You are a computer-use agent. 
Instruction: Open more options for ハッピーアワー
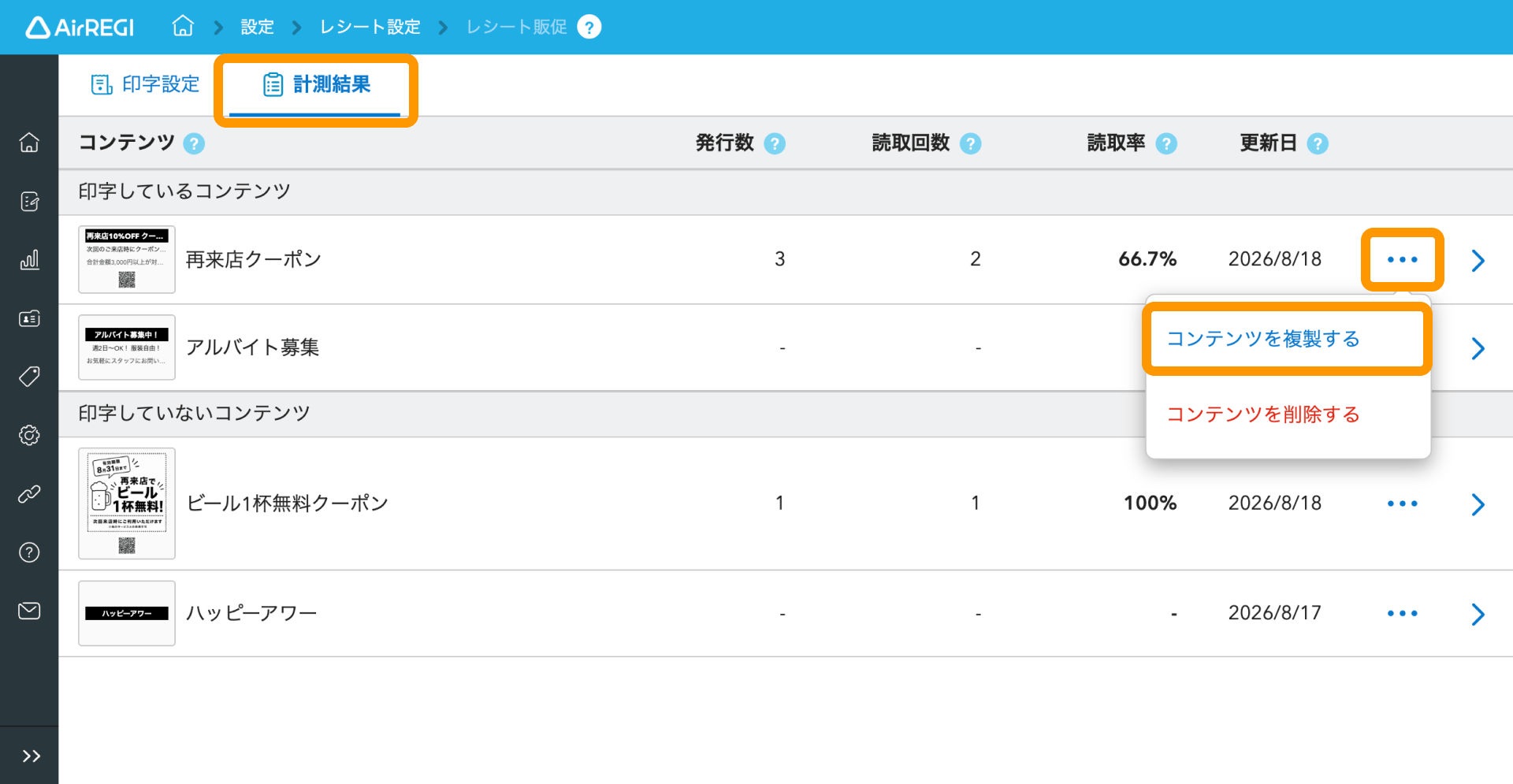[x=1402, y=613]
